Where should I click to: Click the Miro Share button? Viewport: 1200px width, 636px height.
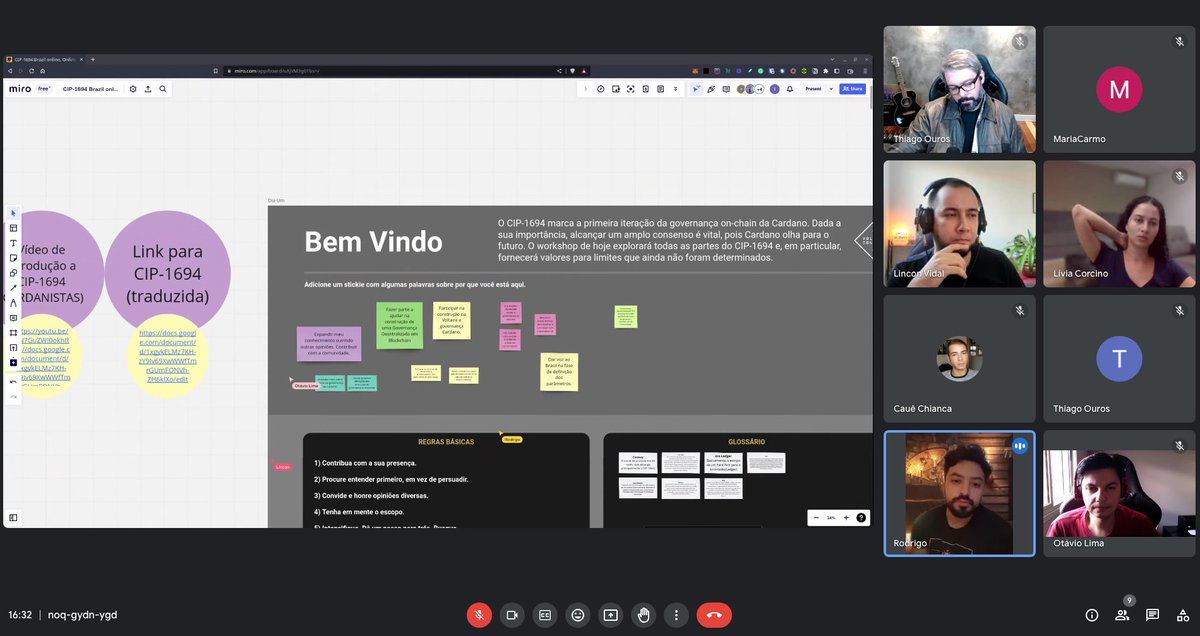(x=852, y=89)
